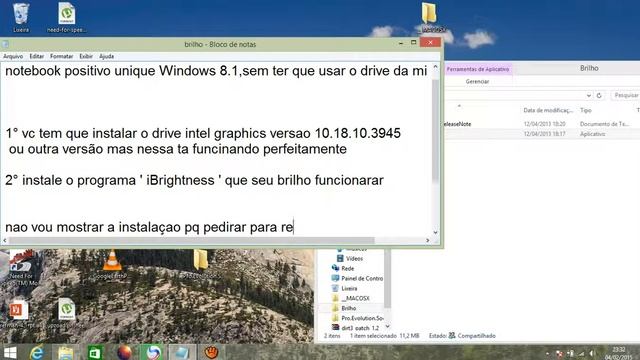Switch to the Notepad taskbar button
The height and width of the screenshot is (360, 640).
[x=182, y=353]
